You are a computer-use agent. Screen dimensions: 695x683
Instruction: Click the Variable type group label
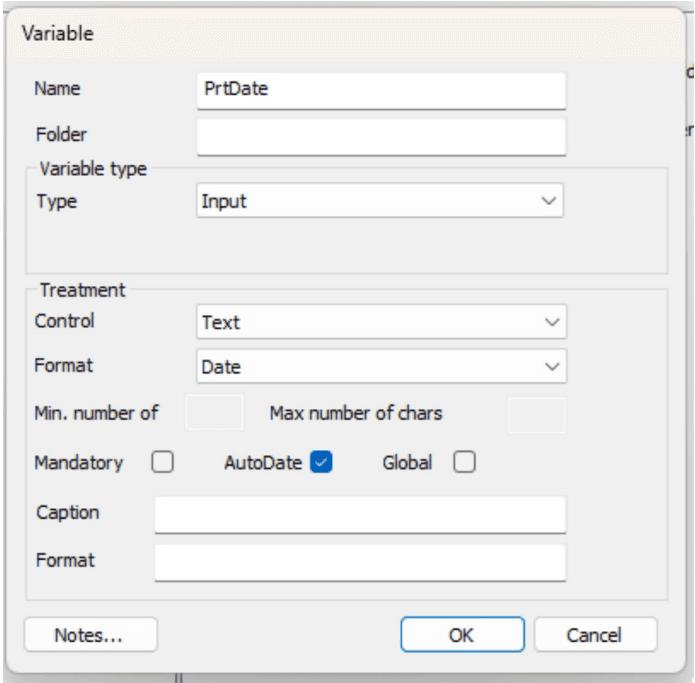pyautogui.click(x=92, y=169)
